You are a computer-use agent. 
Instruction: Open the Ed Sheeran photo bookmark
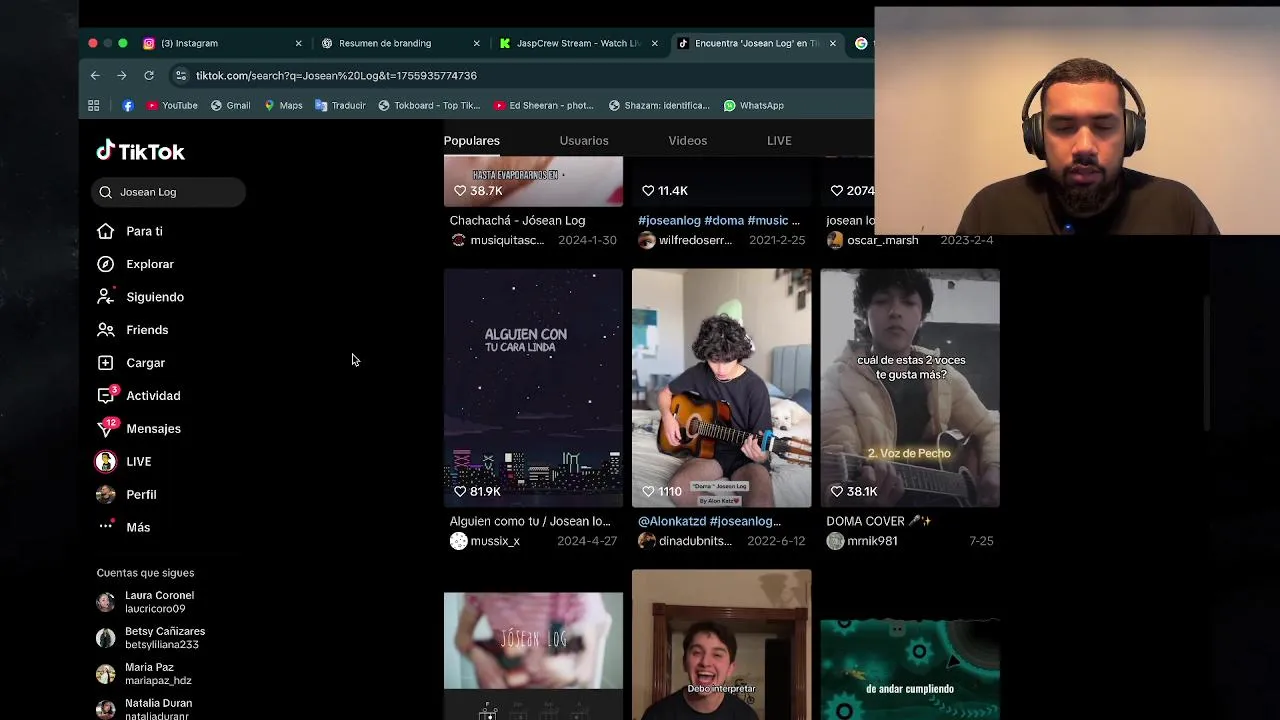tap(543, 105)
